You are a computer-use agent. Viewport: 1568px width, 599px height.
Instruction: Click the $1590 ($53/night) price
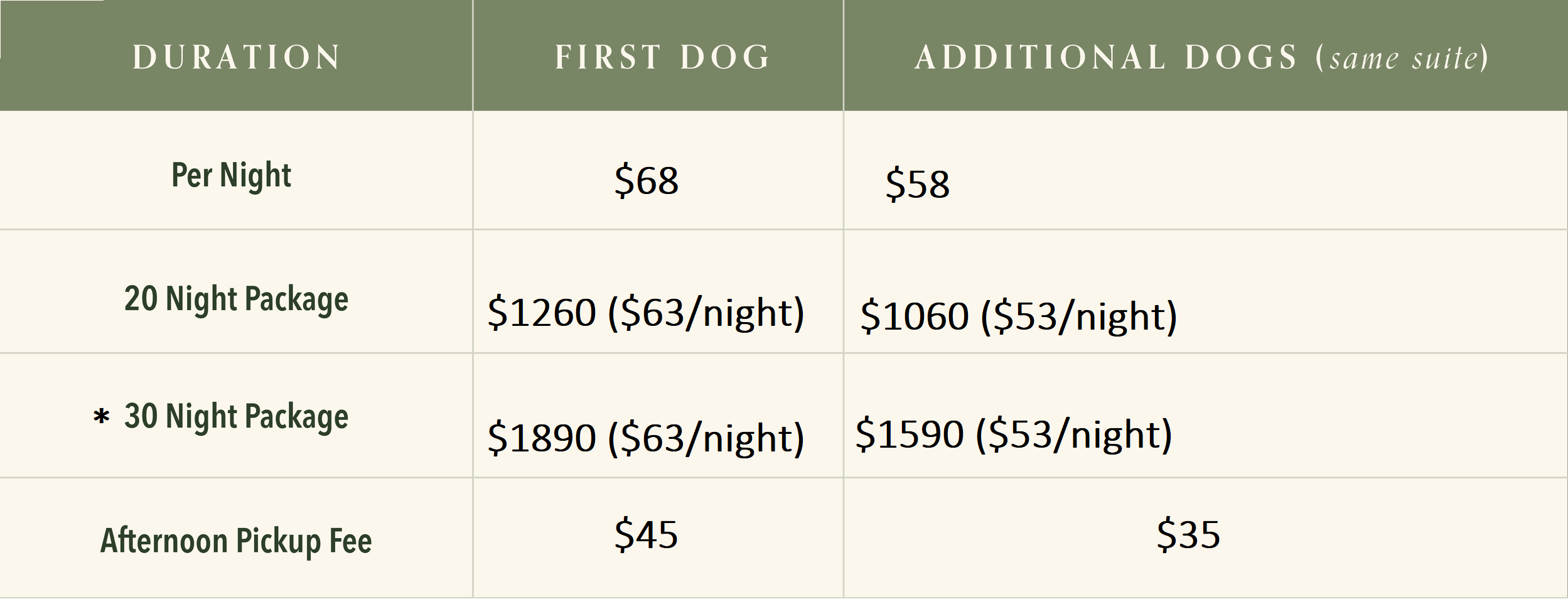coord(1014,434)
